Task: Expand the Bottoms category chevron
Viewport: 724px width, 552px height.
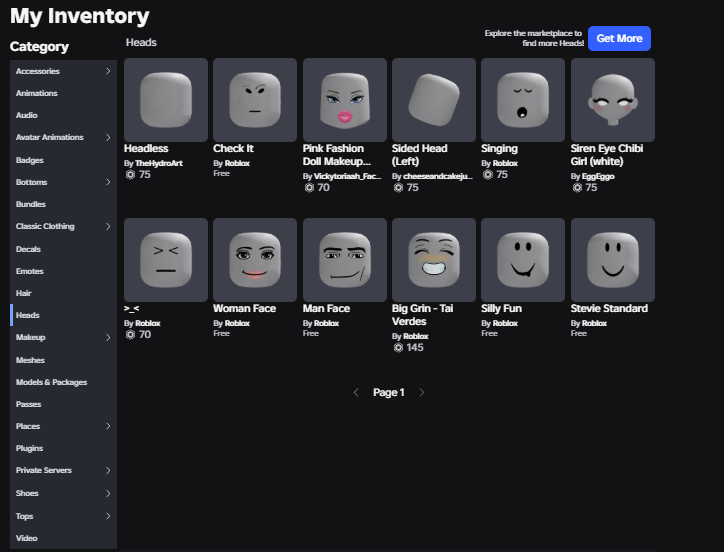Action: [x=108, y=182]
